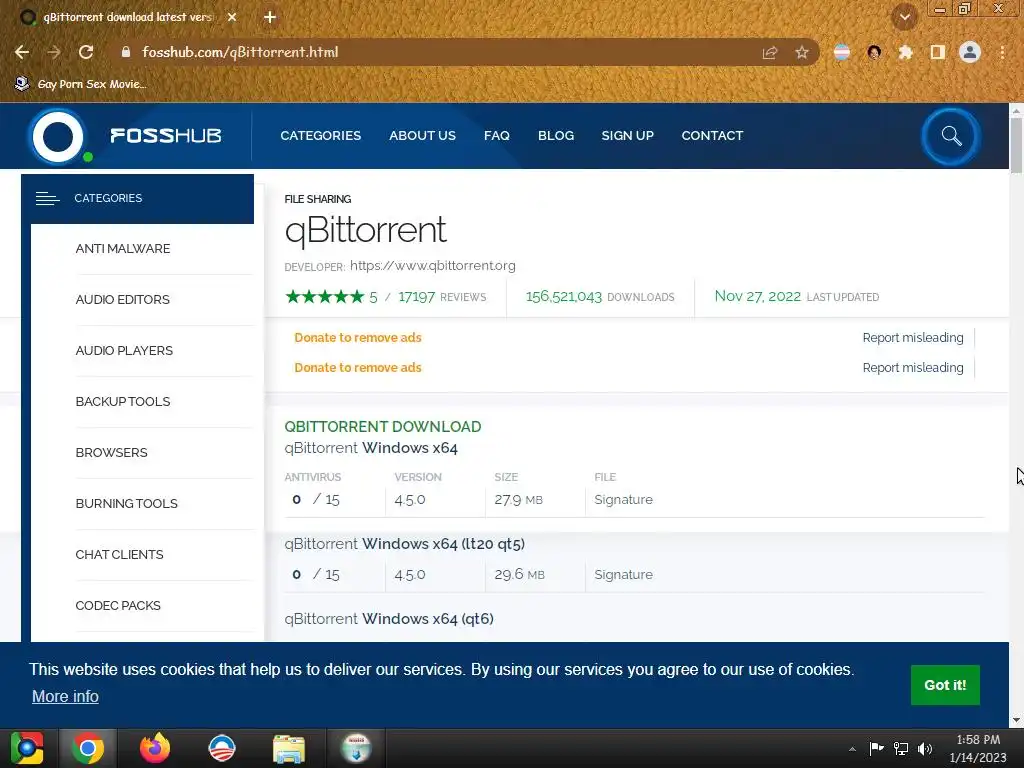
Task: Click the second Donate to remove ads
Action: click(x=358, y=368)
